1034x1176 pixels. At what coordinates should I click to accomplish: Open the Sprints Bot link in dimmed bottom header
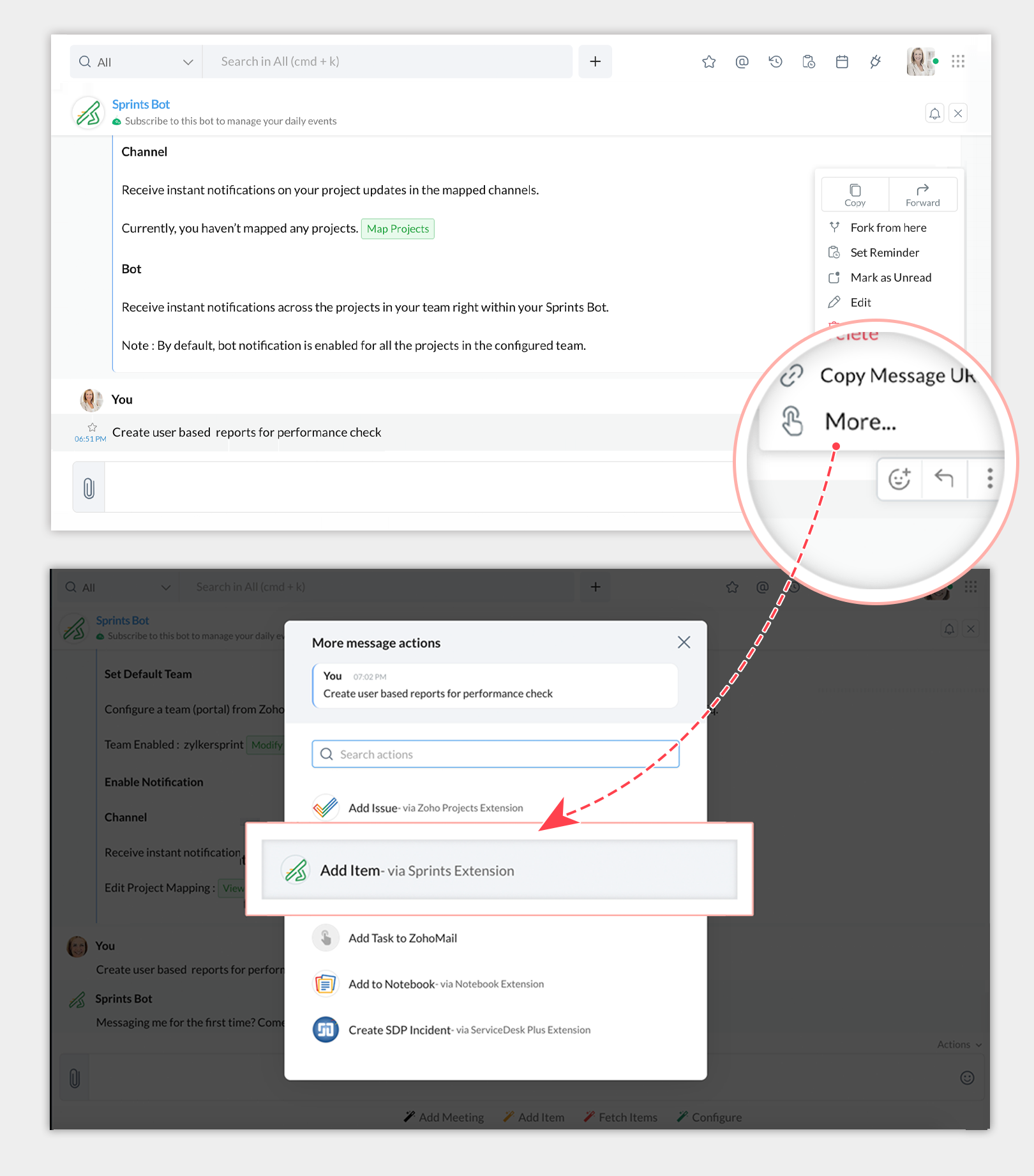[123, 621]
